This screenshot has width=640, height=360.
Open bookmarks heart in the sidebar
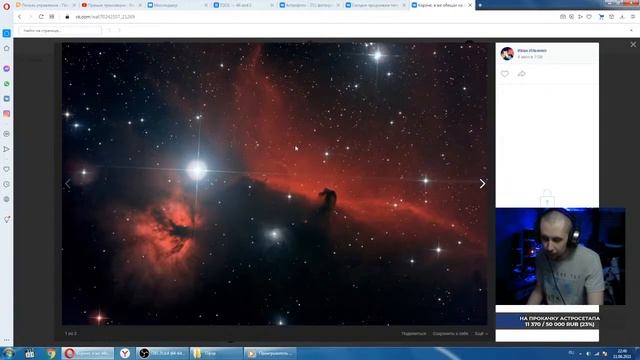click(x=7, y=169)
